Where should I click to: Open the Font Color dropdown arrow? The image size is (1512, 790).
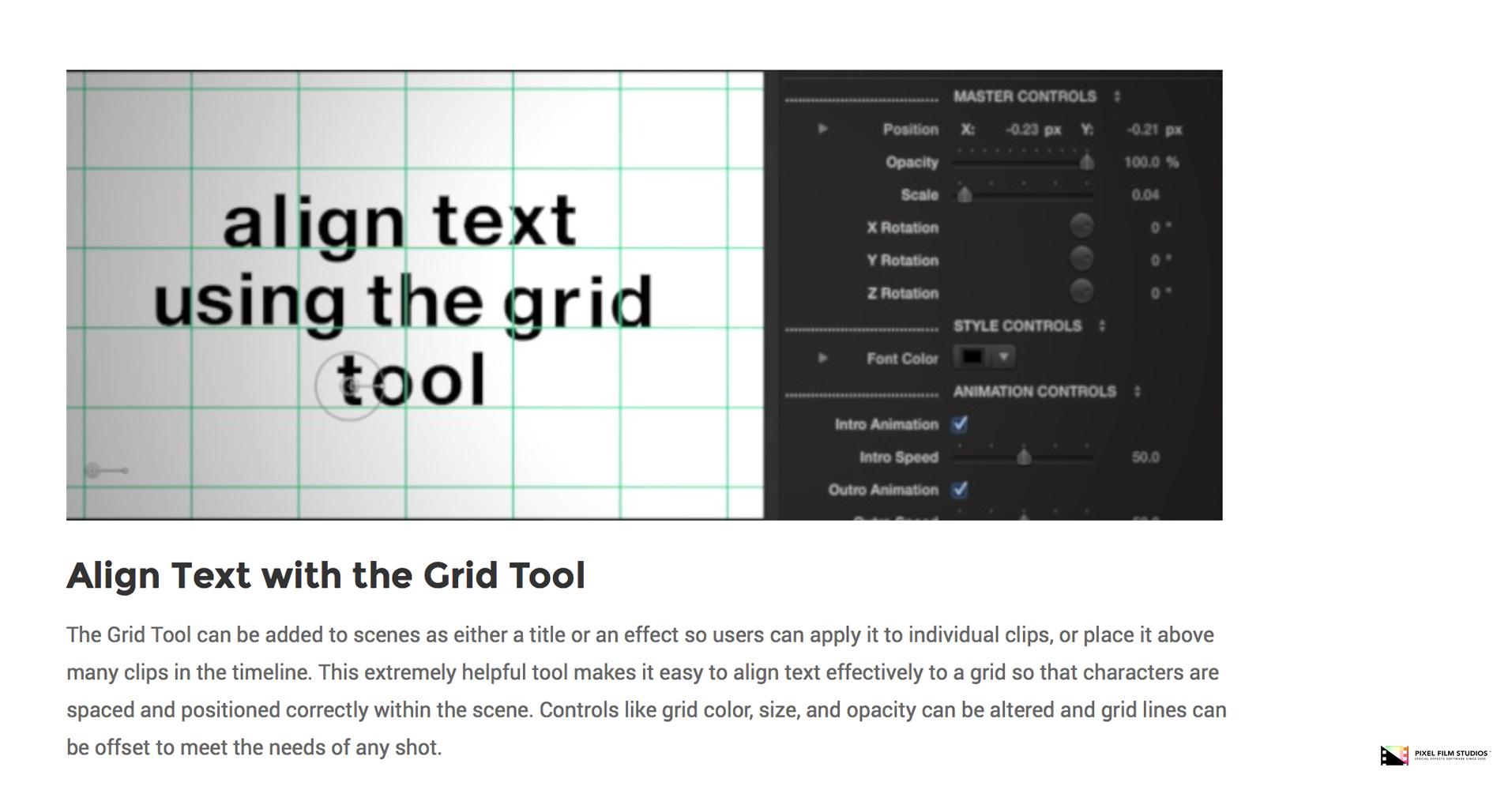[1003, 357]
